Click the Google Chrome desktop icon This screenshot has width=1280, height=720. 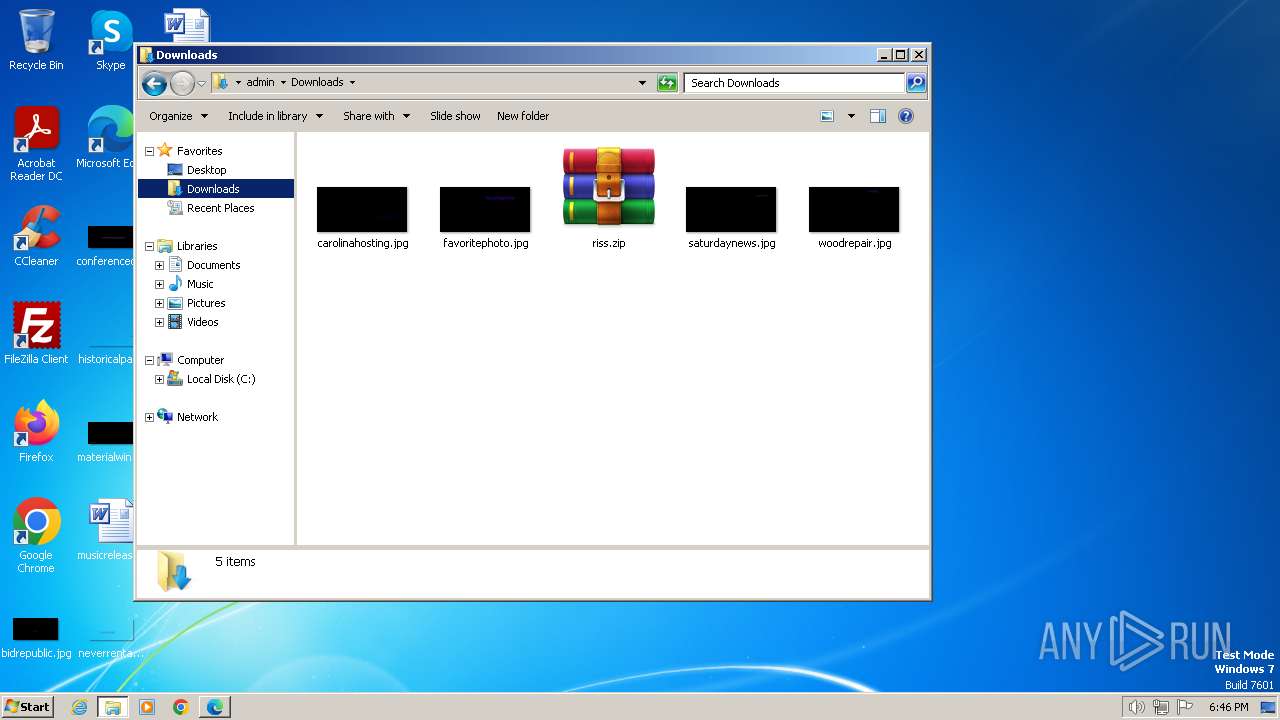point(36,535)
